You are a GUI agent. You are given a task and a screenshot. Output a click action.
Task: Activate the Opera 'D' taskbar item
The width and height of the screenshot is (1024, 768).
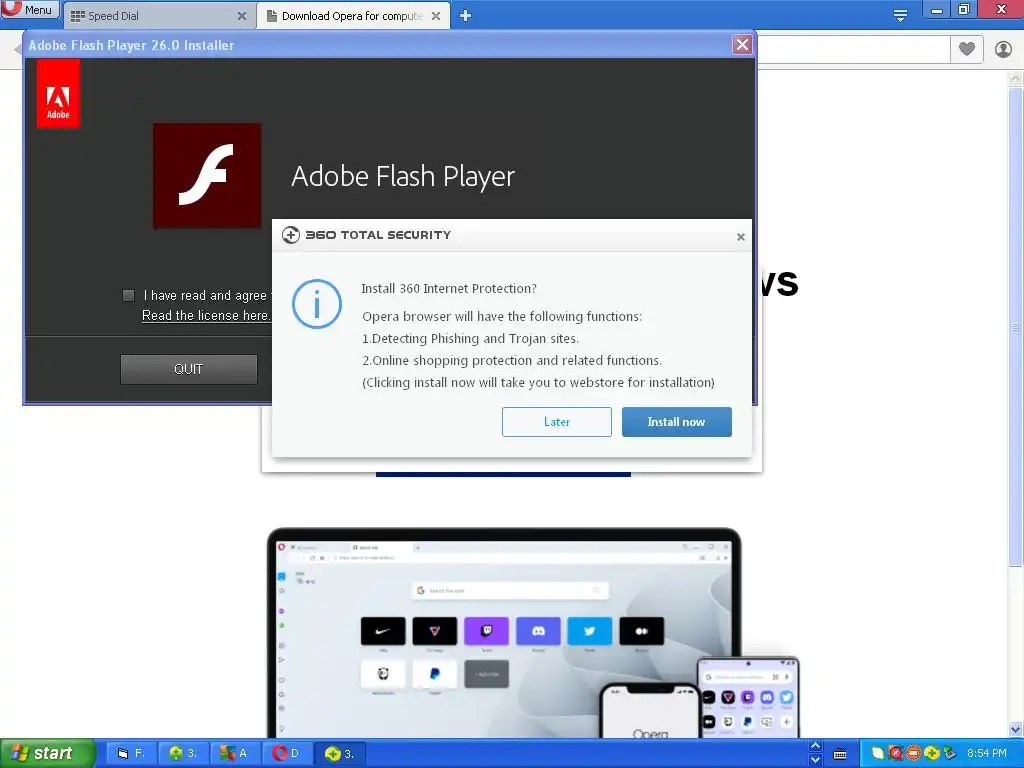pyautogui.click(x=287, y=753)
